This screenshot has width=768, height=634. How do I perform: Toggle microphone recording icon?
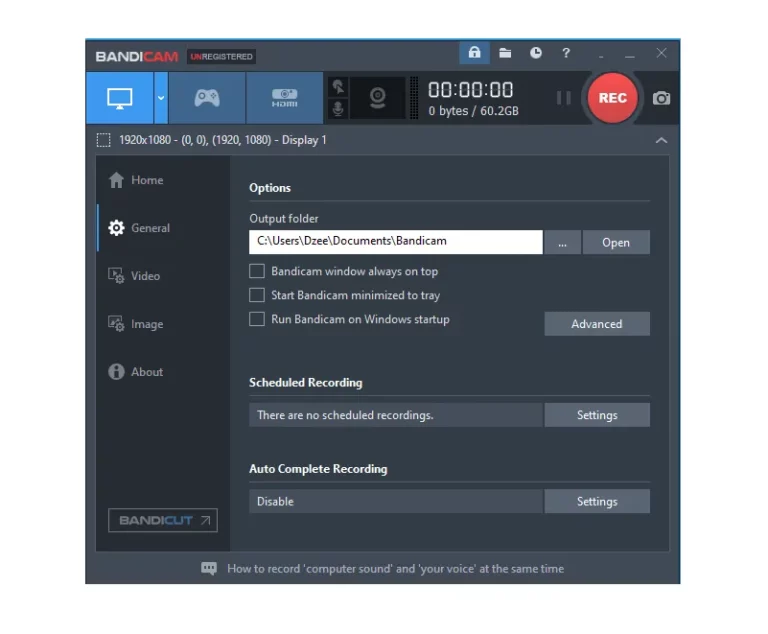[x=338, y=108]
